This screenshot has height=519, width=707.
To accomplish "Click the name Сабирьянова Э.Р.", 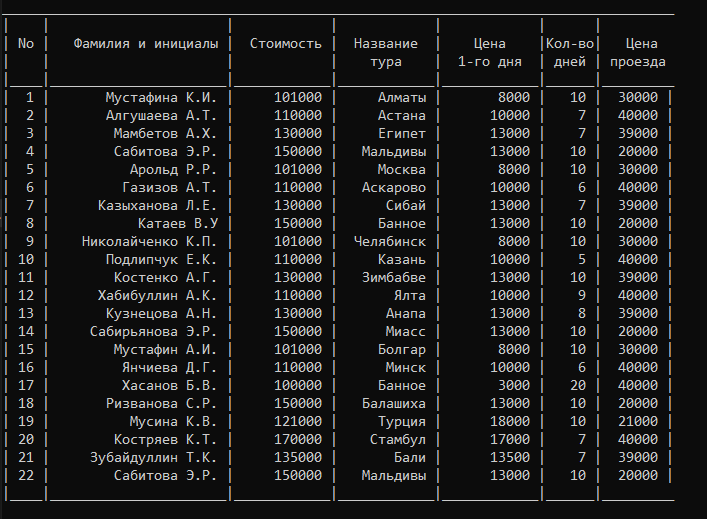I will point(153,331).
